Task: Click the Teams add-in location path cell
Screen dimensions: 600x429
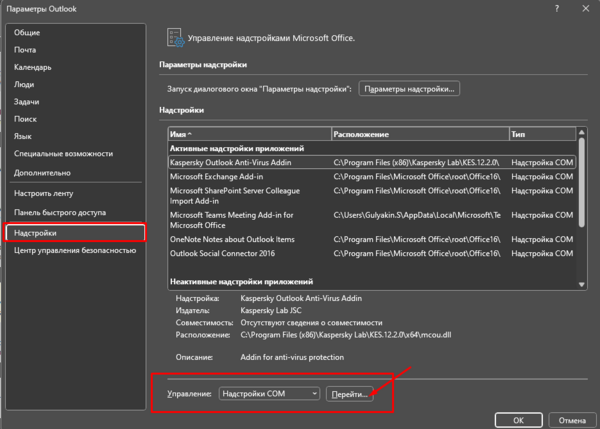Action: pos(417,215)
